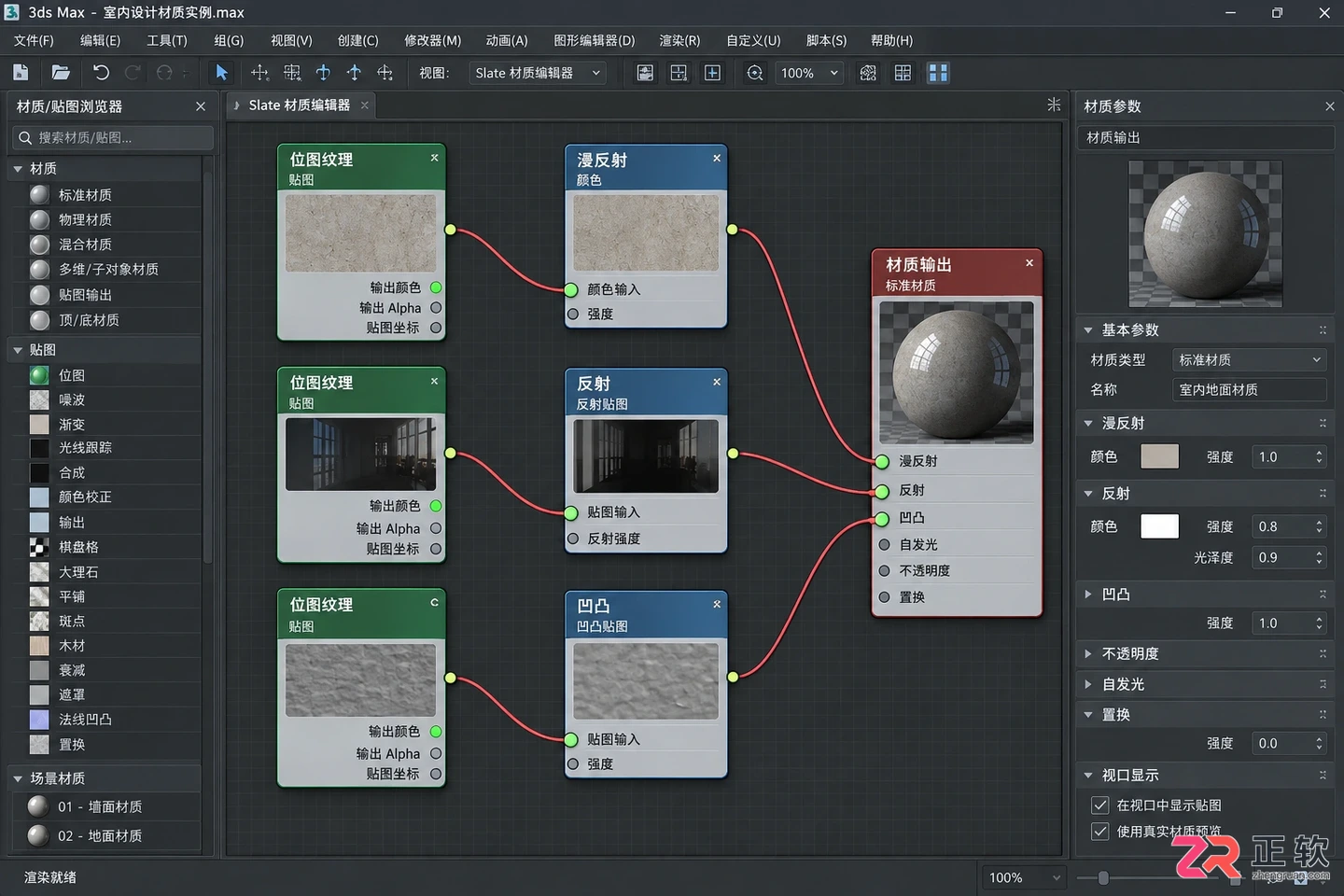Open the 编辑(E) menu
The height and width of the screenshot is (896, 1344).
(x=100, y=40)
